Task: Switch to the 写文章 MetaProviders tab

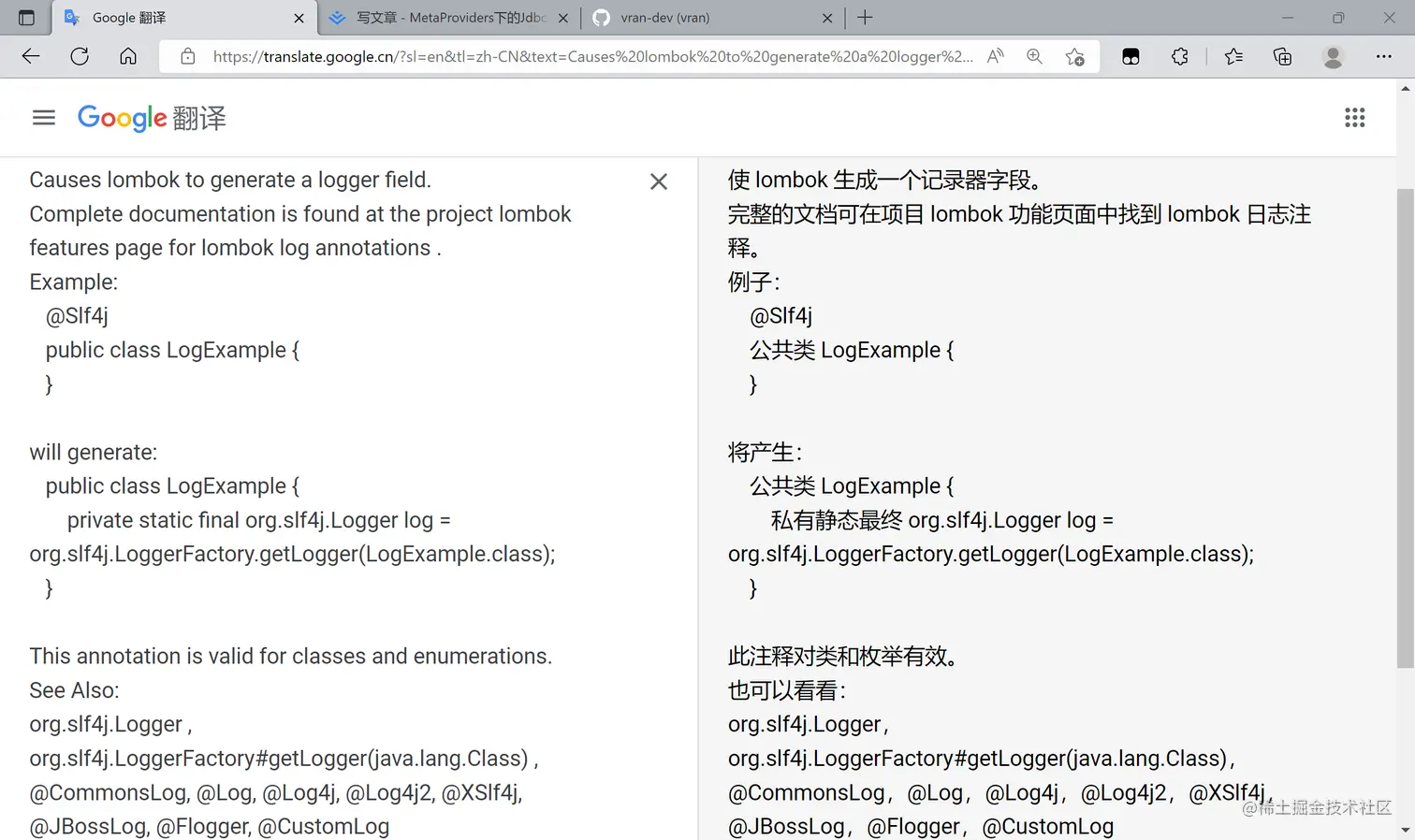Action: (x=449, y=18)
